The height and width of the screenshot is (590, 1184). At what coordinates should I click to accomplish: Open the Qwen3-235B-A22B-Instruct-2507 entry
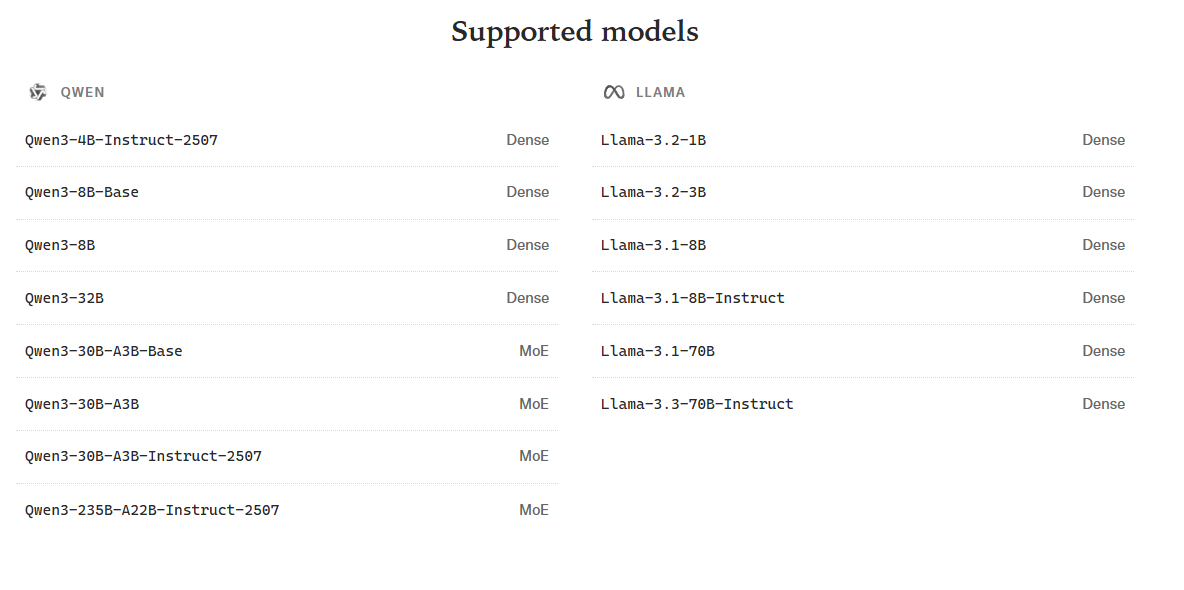pyautogui.click(x=152, y=510)
